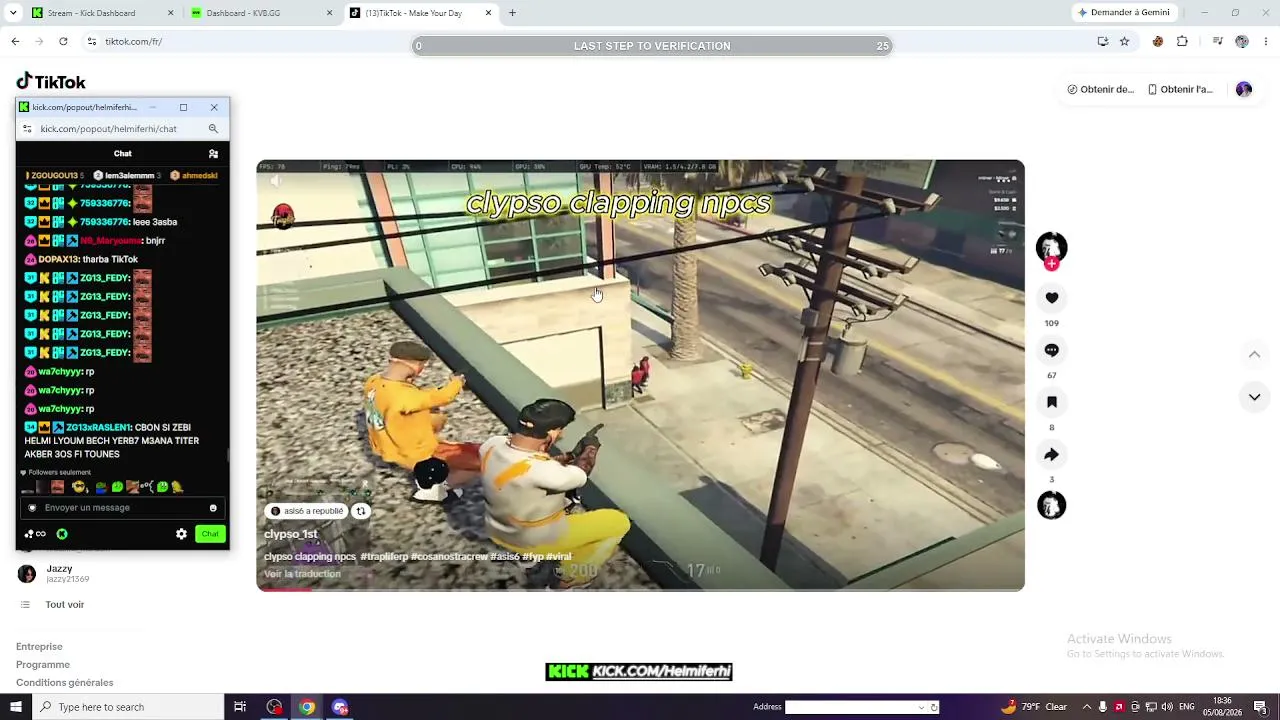Switch to the Stream - Kick Dashboard tab
The image size is (1280, 720).
coord(102,13)
